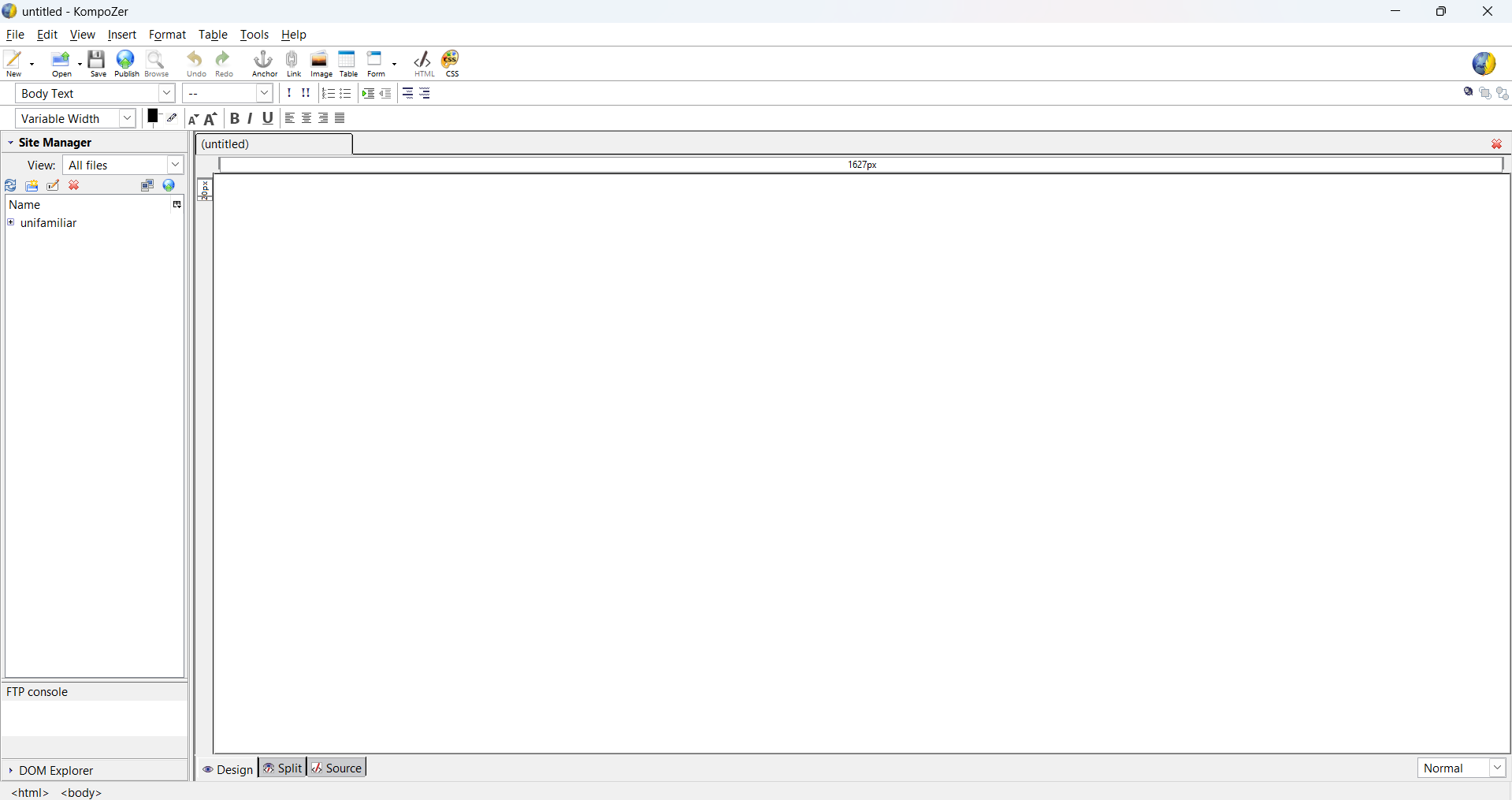Click the Save floppy disk icon
This screenshot has height=800, width=1512.
pos(97,63)
